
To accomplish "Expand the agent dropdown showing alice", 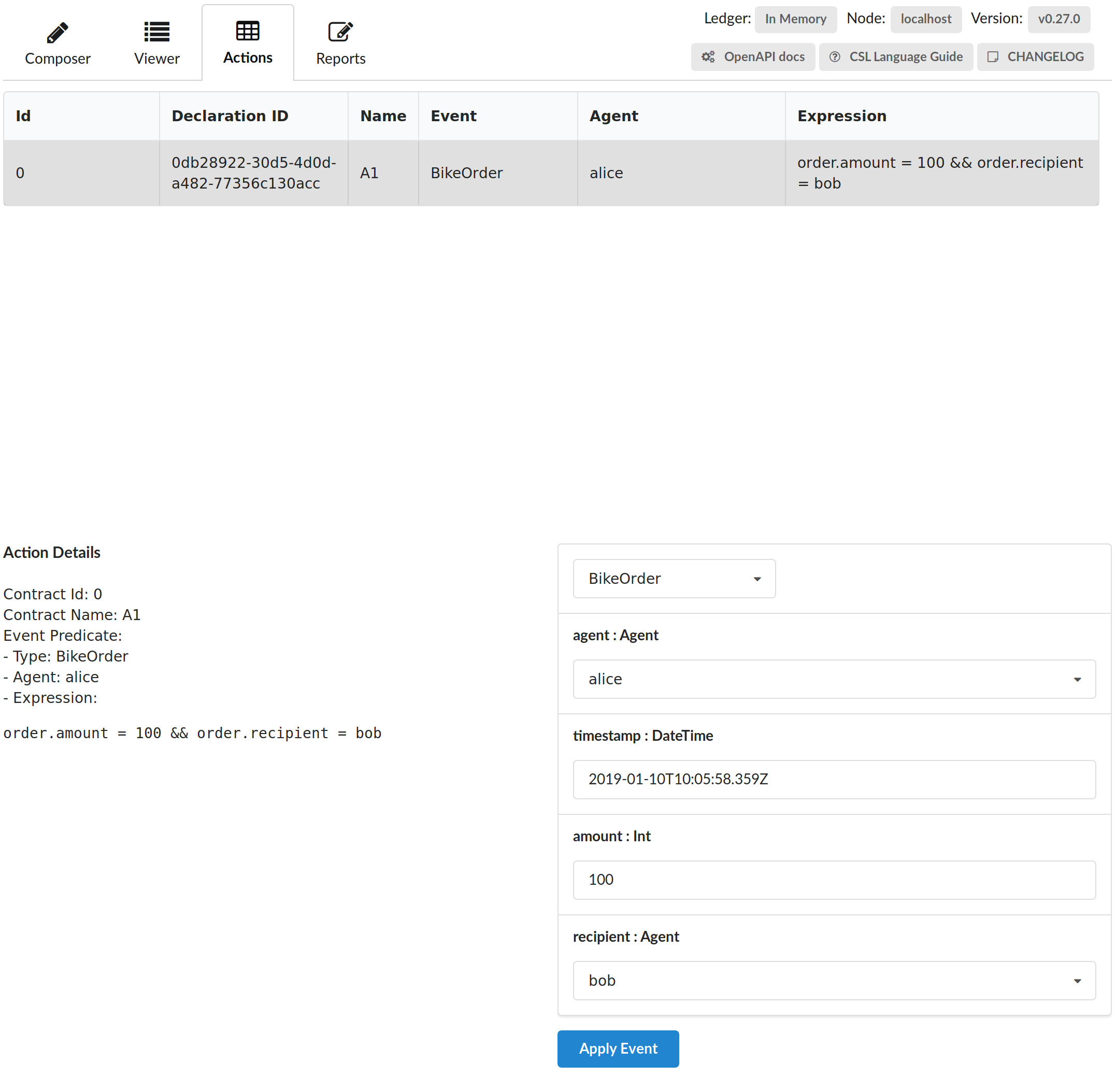I will point(834,679).
